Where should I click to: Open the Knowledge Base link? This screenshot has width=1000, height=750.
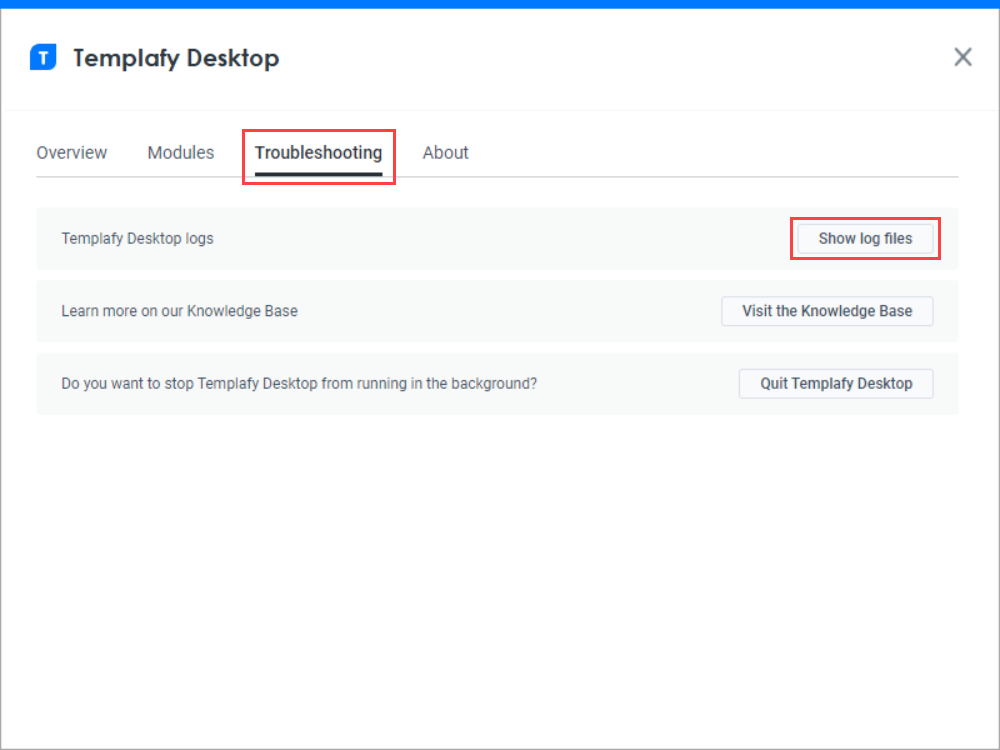pos(827,311)
